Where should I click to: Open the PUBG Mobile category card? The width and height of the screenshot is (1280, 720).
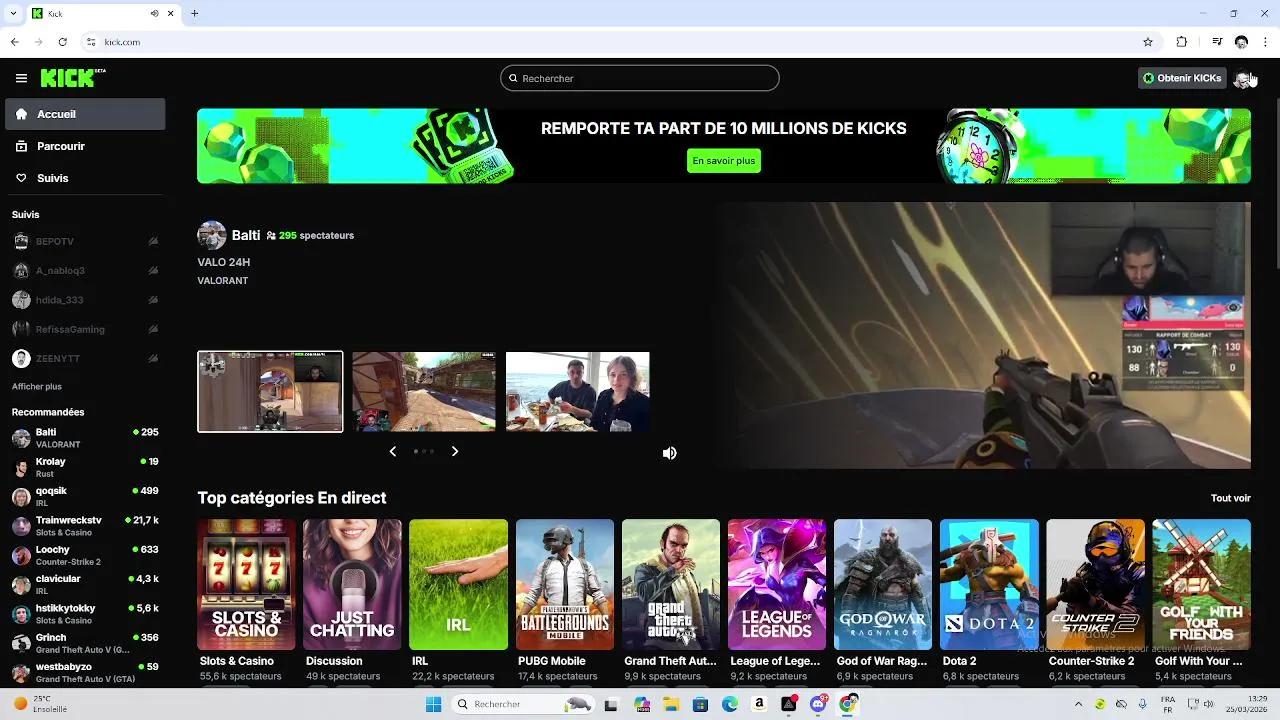point(565,584)
